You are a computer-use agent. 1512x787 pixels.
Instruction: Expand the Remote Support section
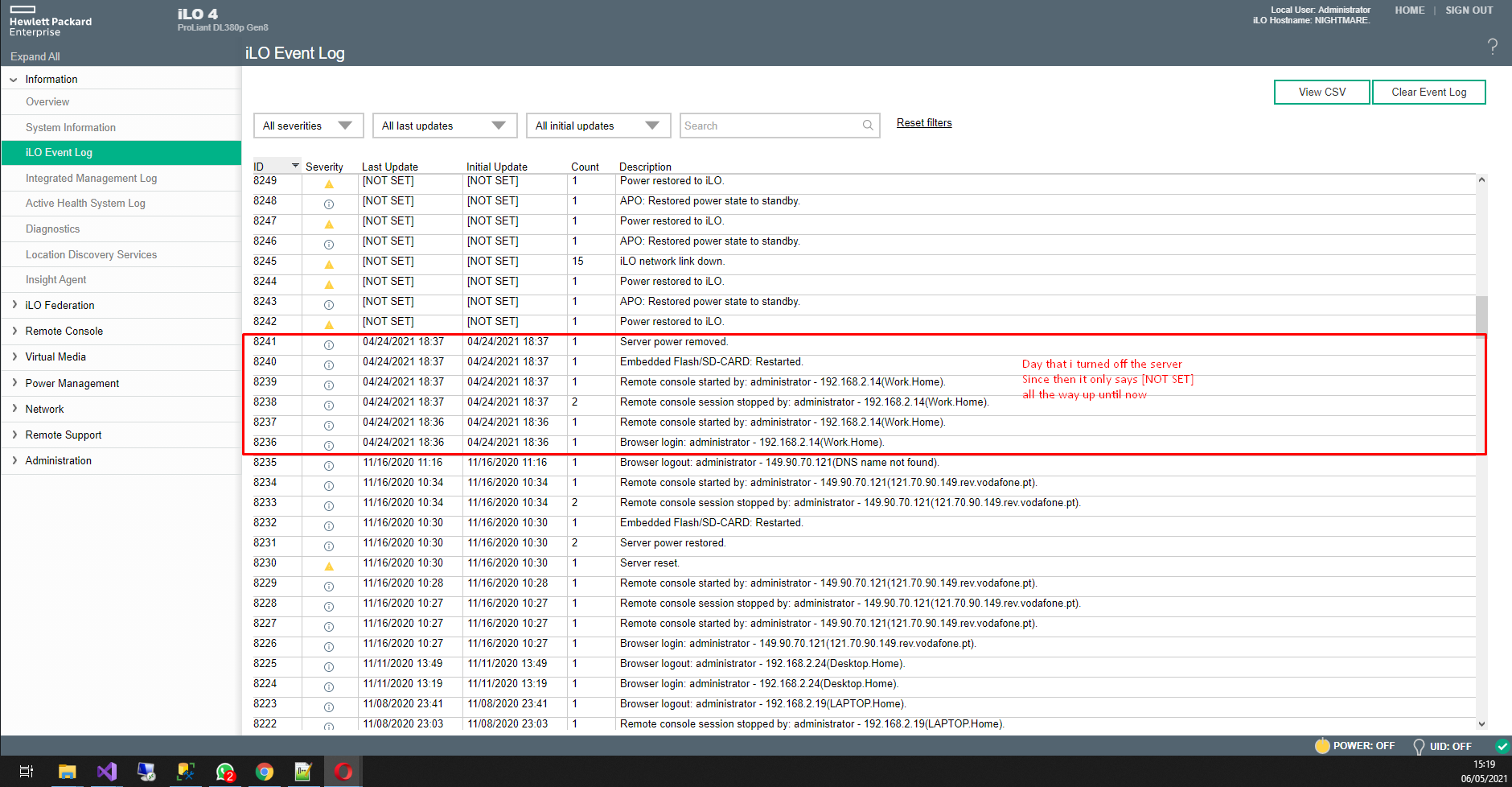pos(14,435)
